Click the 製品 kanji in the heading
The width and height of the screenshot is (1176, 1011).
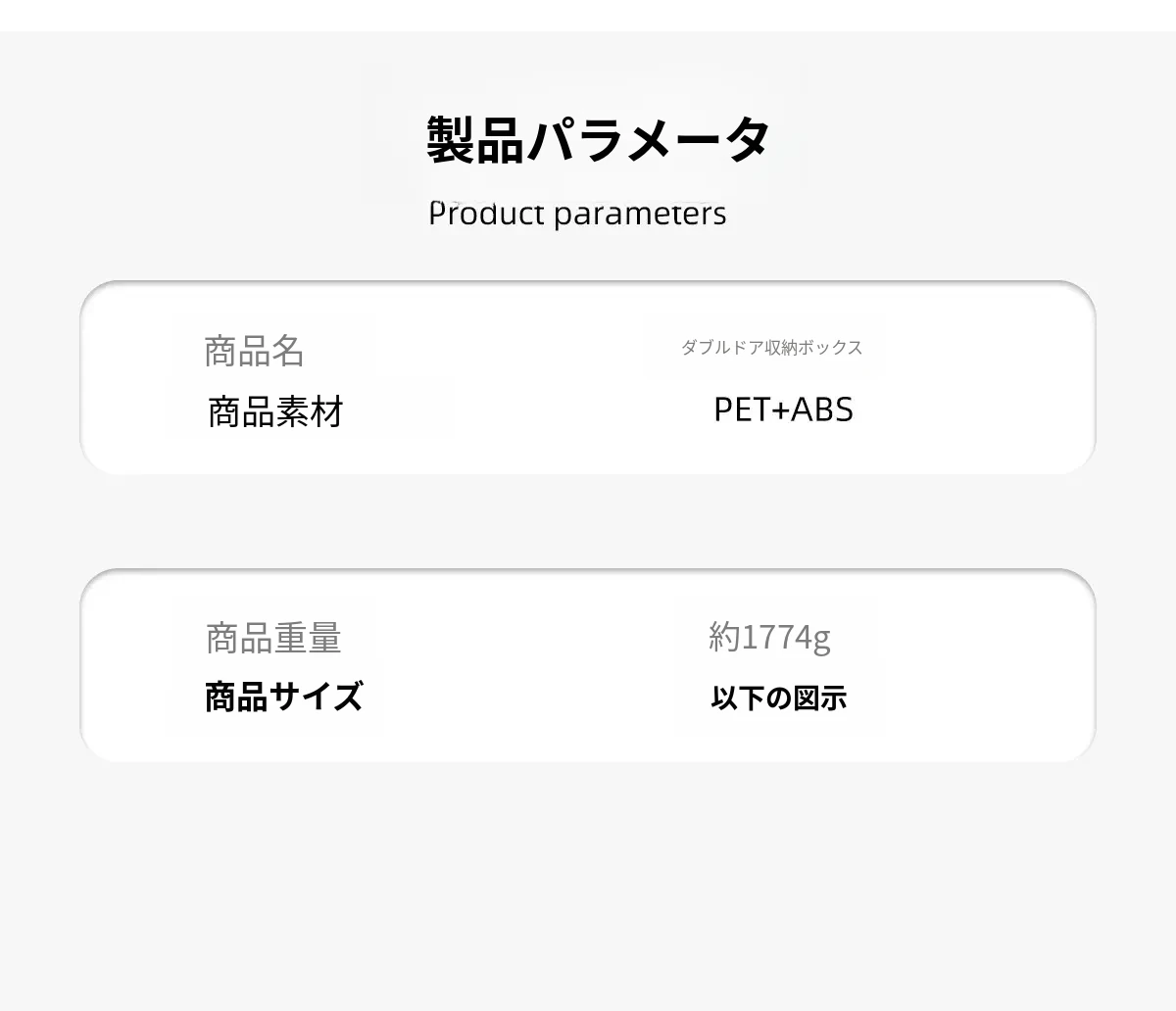tap(475, 139)
